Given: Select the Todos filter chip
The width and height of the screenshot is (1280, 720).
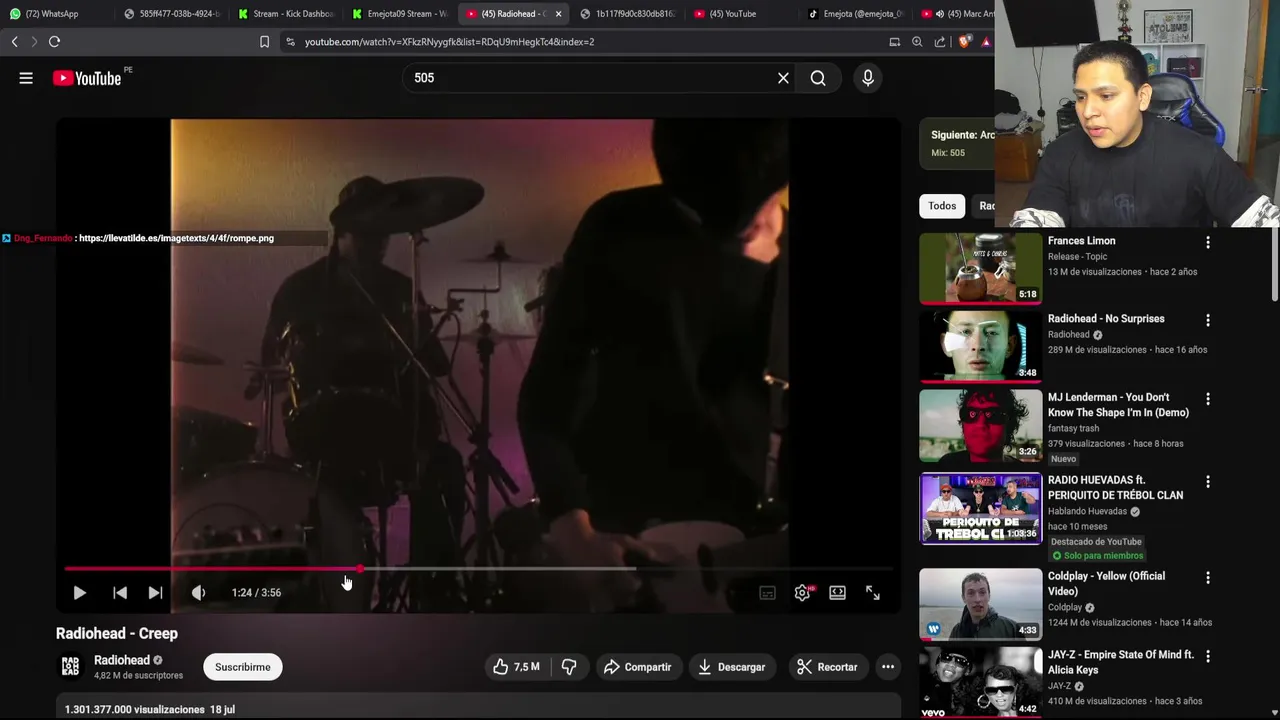Looking at the screenshot, I should pyautogui.click(x=942, y=206).
